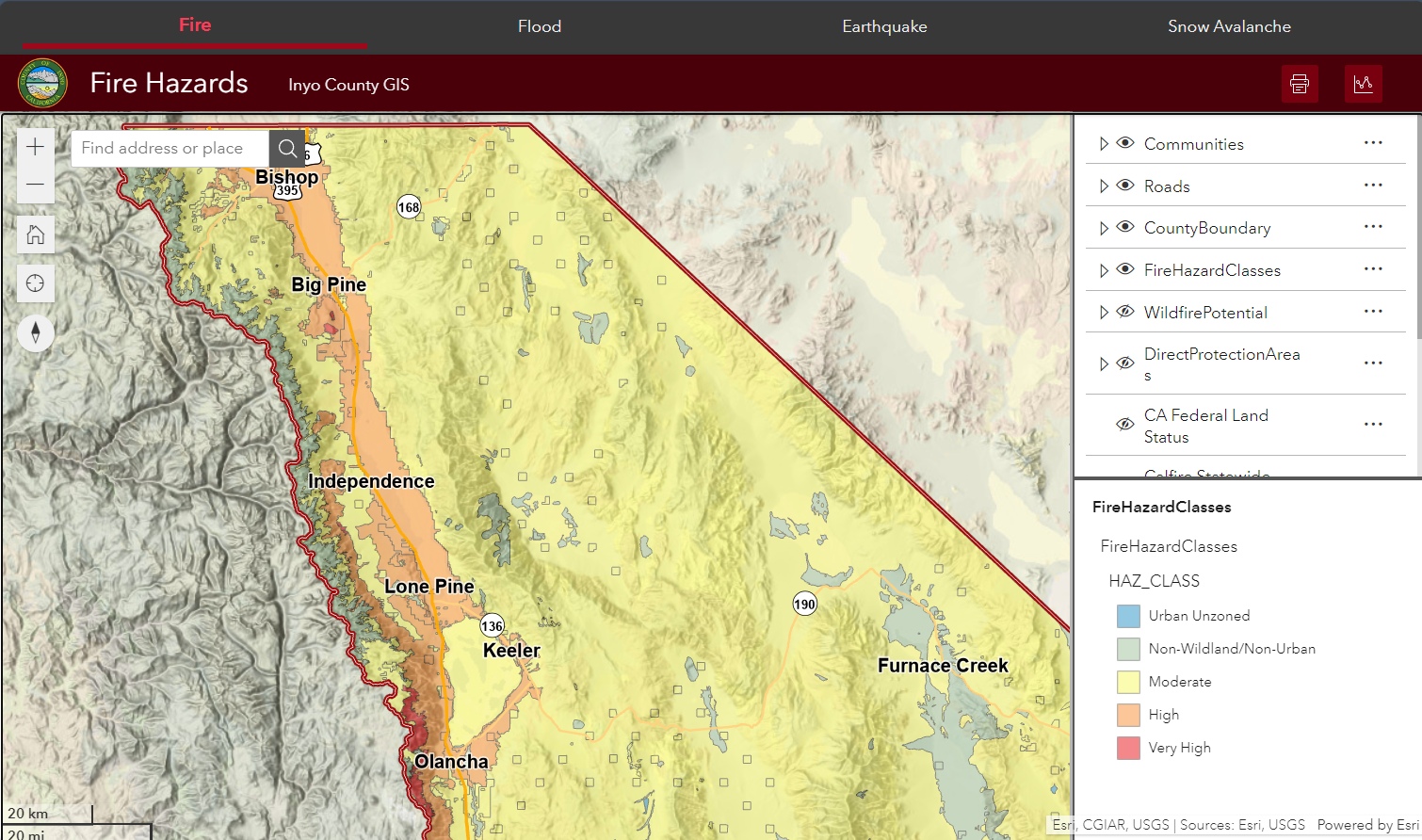Viewport: 1422px width, 840px height.
Task: Hide the FireHazardClasses layer
Action: (1125, 269)
